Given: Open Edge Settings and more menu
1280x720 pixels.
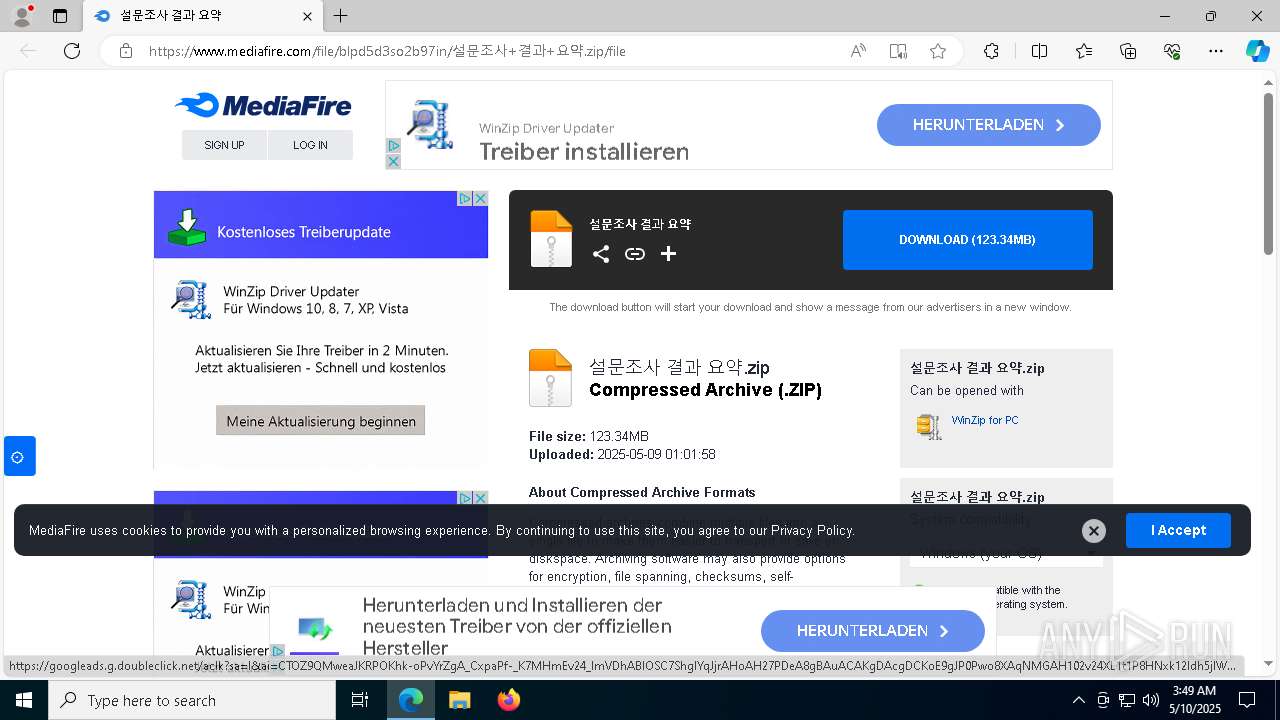Looking at the screenshot, I should point(1216,51).
